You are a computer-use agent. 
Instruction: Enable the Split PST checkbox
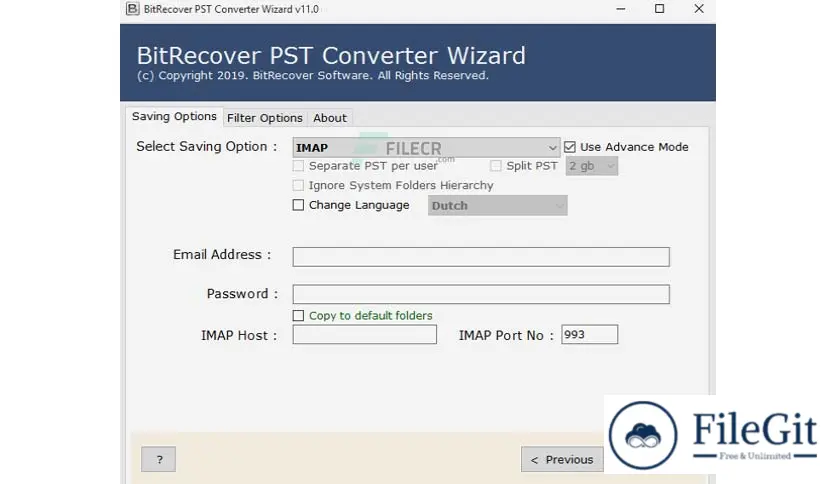tap(496, 166)
